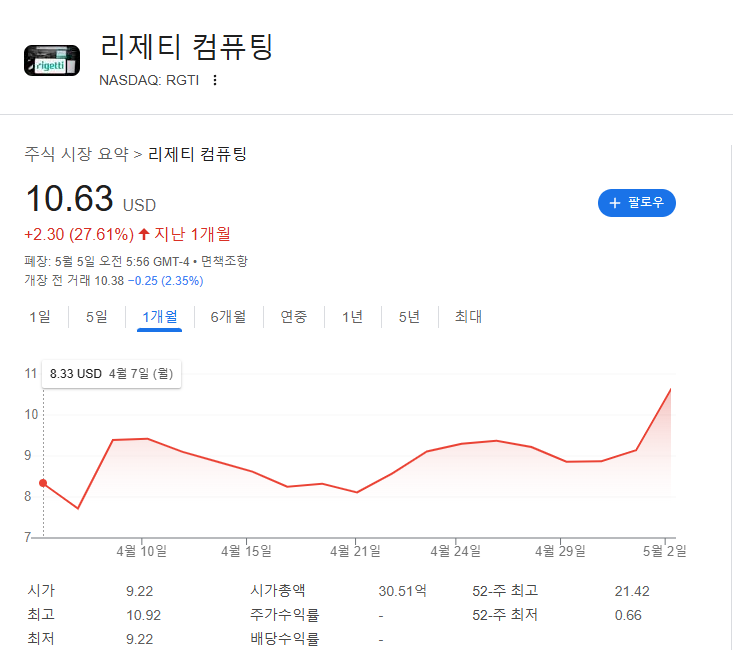Click the 최고 value 10.92
This screenshot has height=650, width=733.
144,615
